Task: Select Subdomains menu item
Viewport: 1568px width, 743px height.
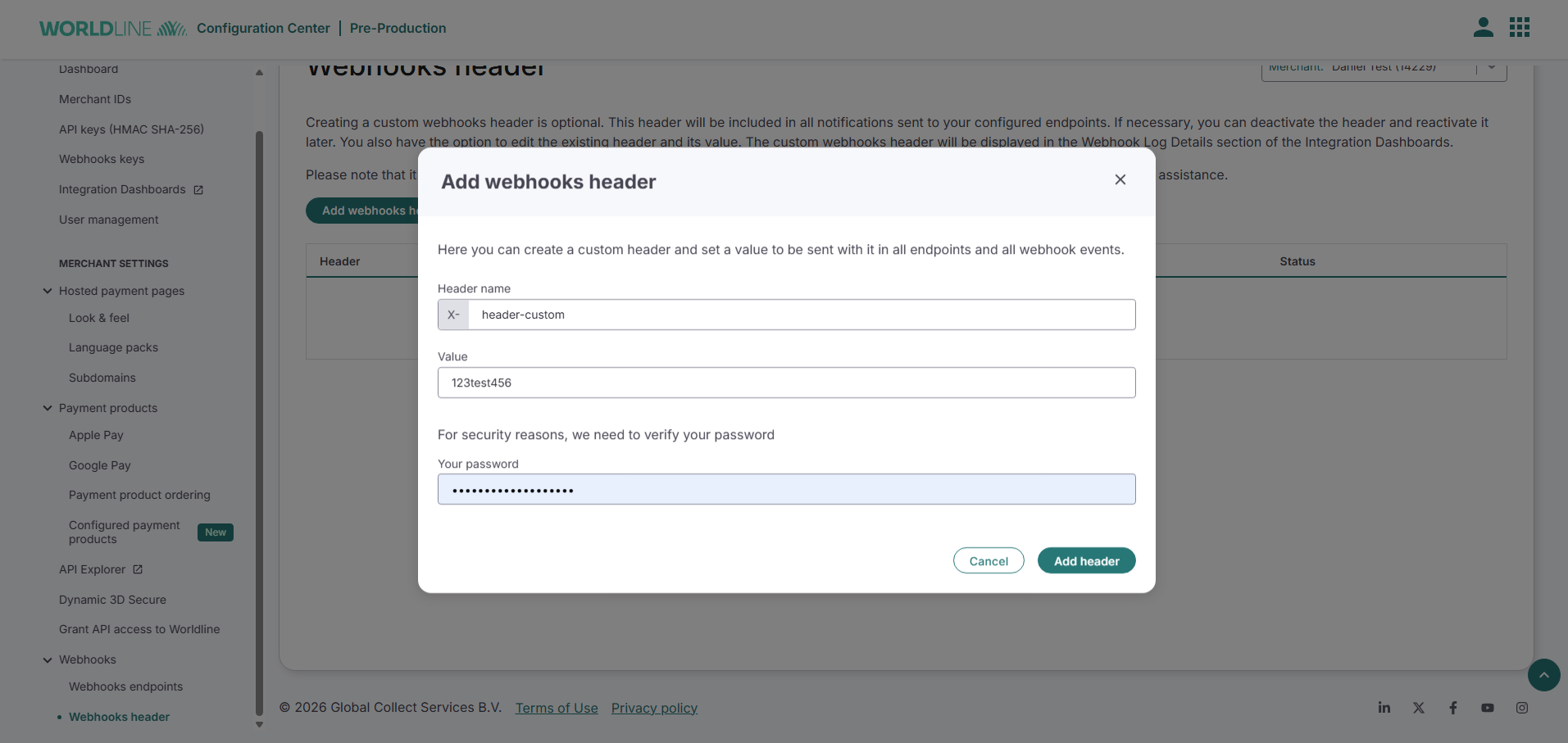Action: point(102,378)
